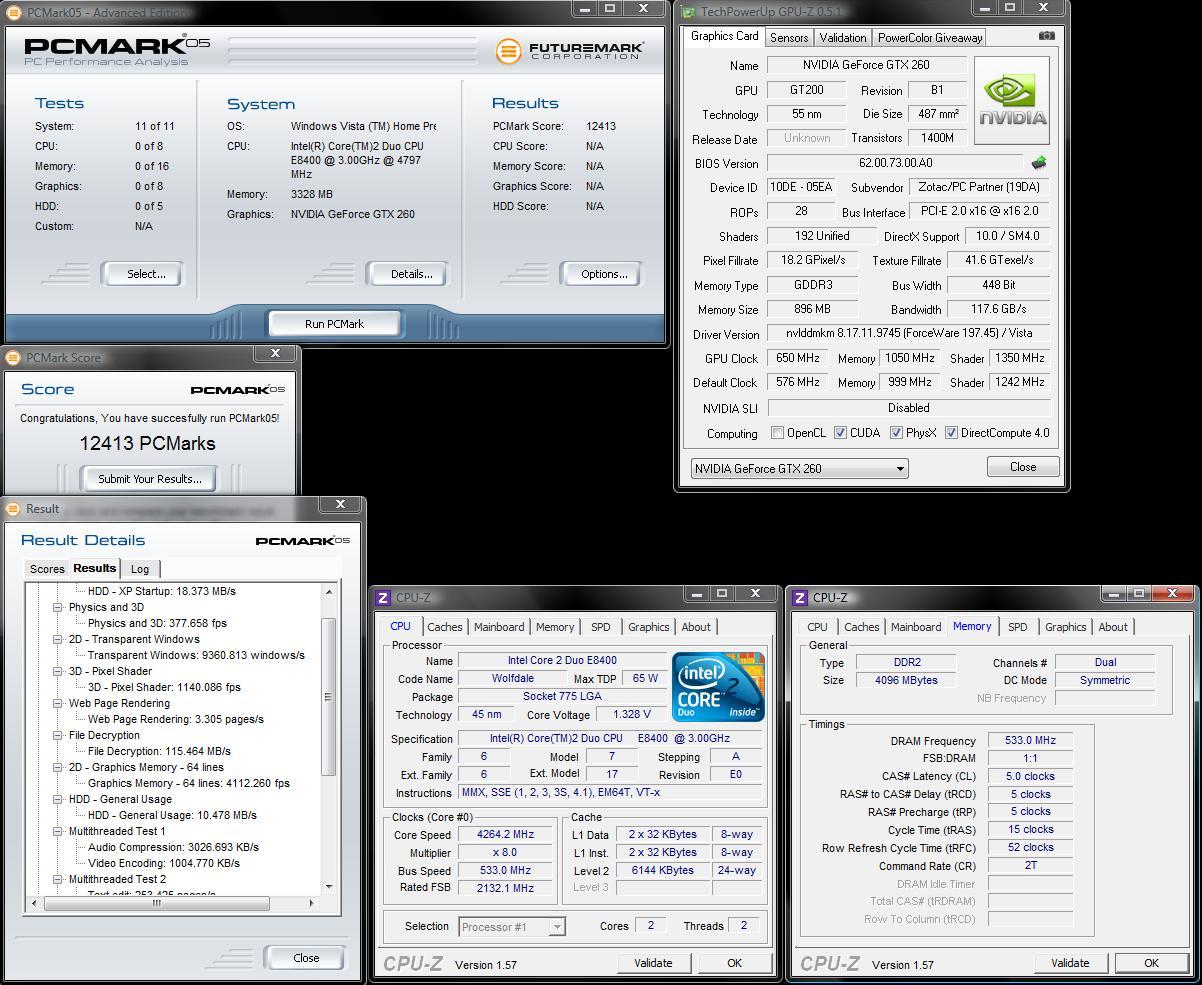Click Close in the GPU-Z window
This screenshot has height=985, width=1202.
coord(1023,467)
